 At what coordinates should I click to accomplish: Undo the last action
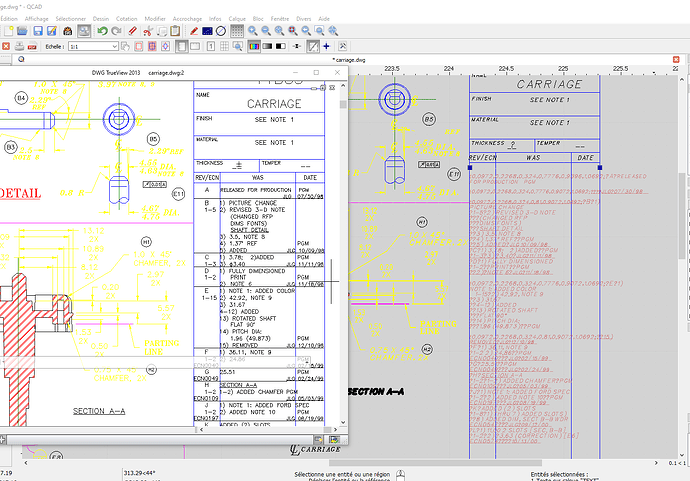click(x=103, y=31)
